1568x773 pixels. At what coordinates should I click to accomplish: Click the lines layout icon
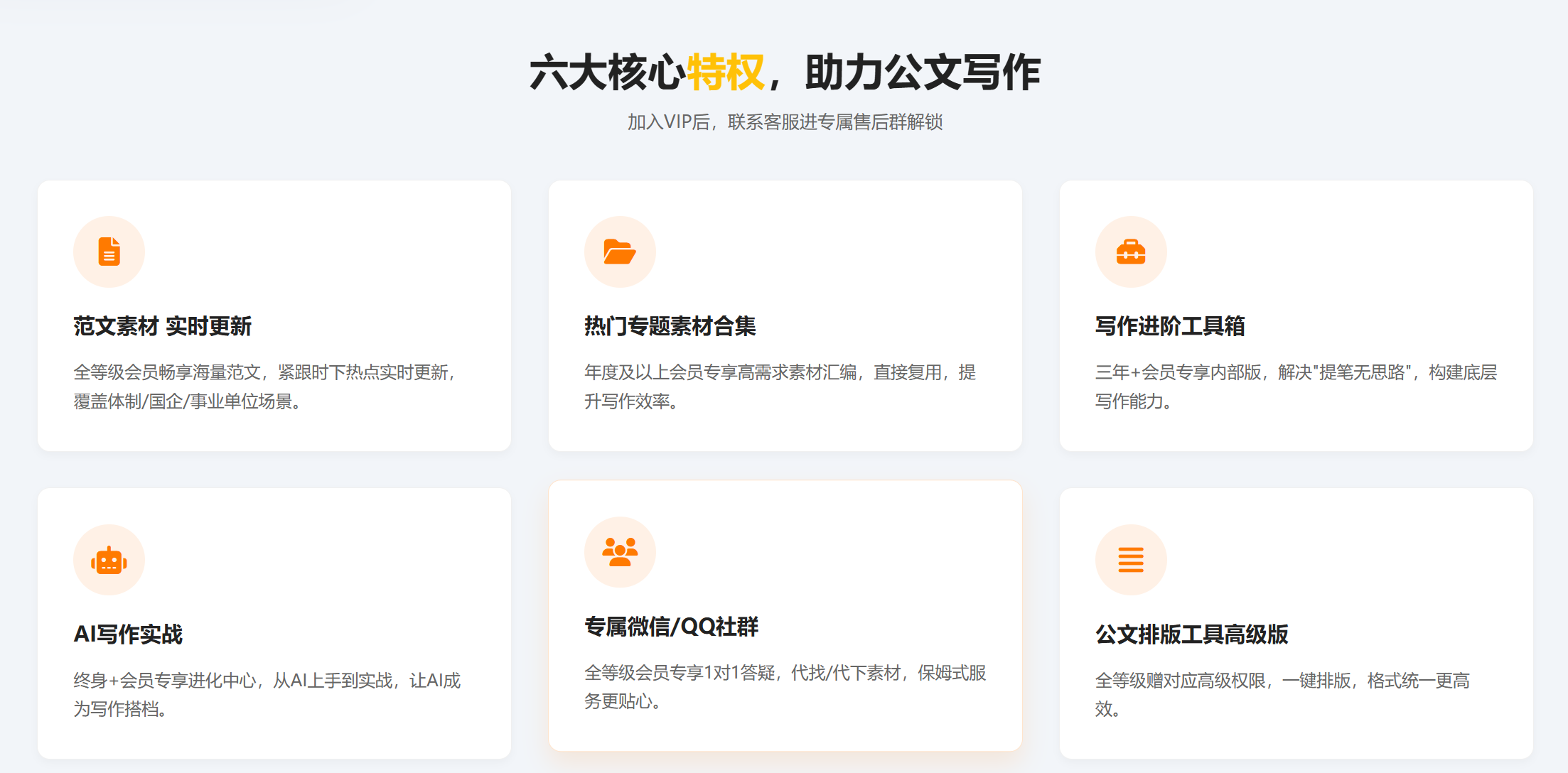tap(1130, 560)
